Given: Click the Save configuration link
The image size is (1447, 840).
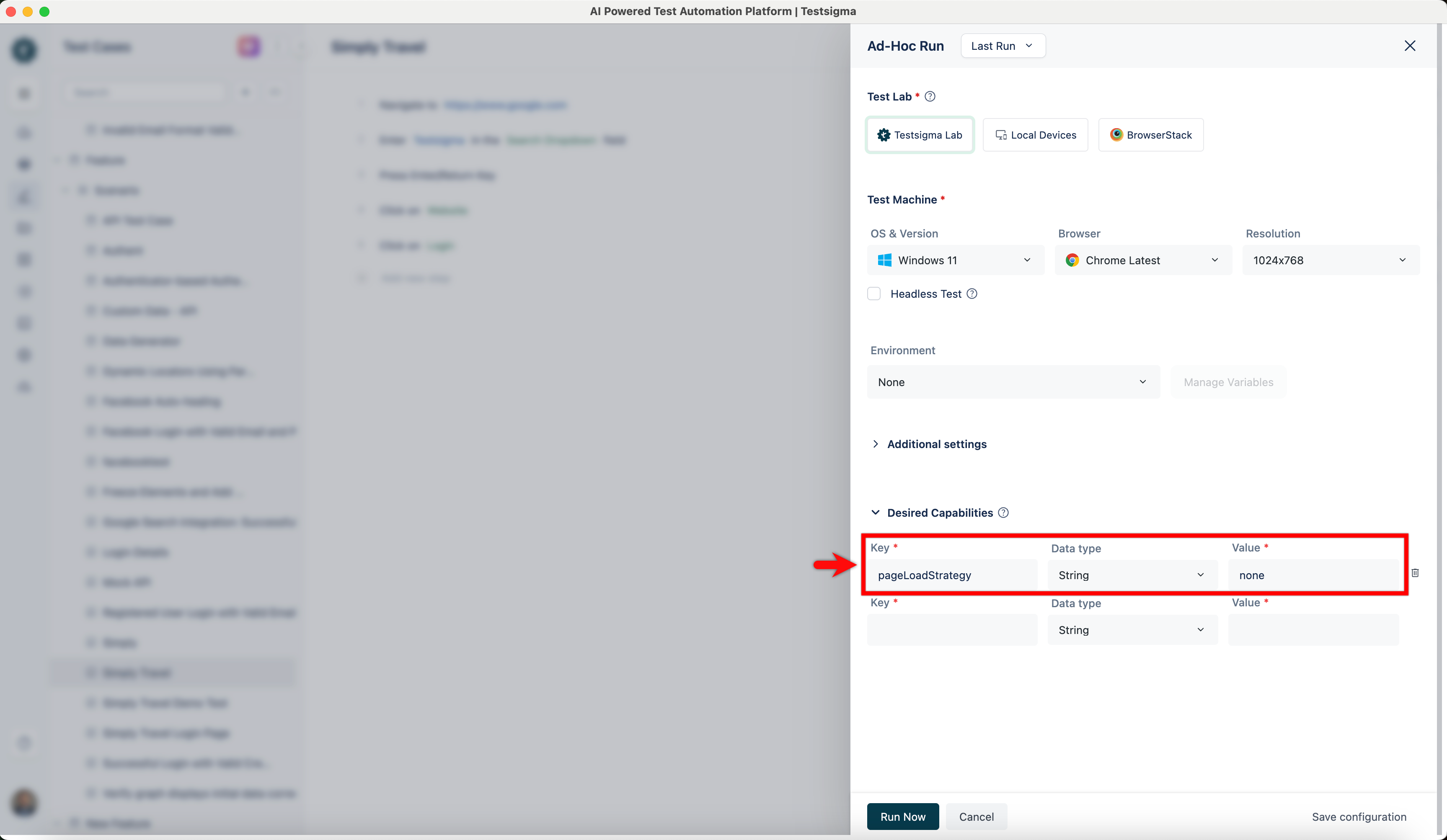Looking at the screenshot, I should 1358,817.
